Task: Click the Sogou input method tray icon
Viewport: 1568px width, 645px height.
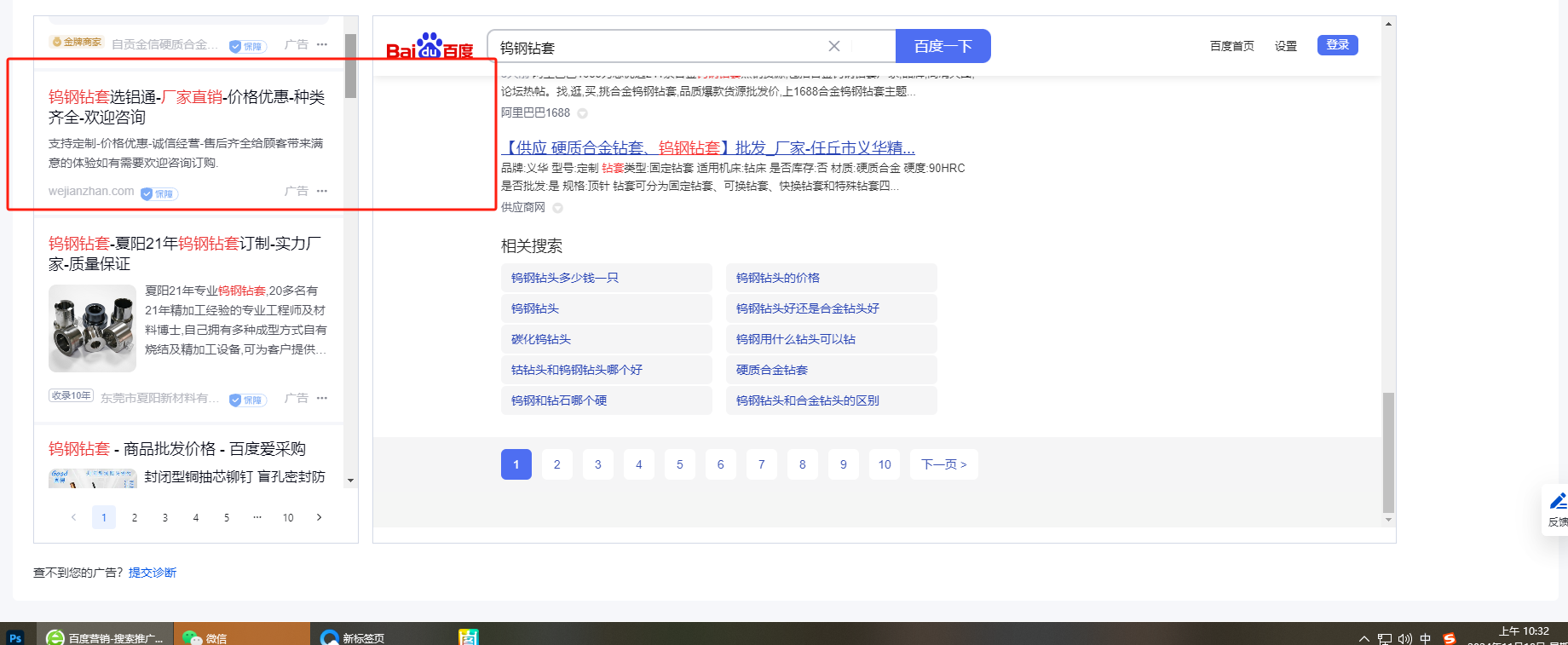Action: [1450, 638]
